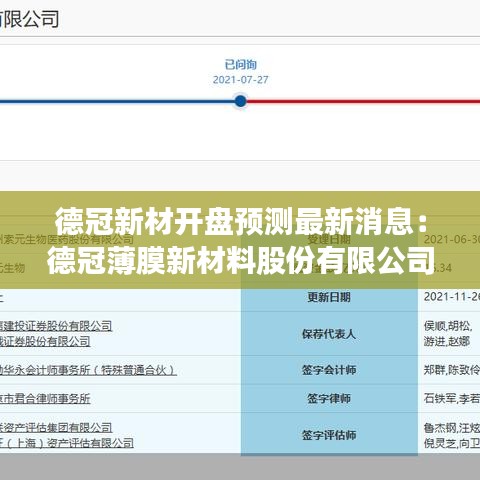Click the 已问询 status label
Screen dimensions: 480x480
pyautogui.click(x=240, y=65)
